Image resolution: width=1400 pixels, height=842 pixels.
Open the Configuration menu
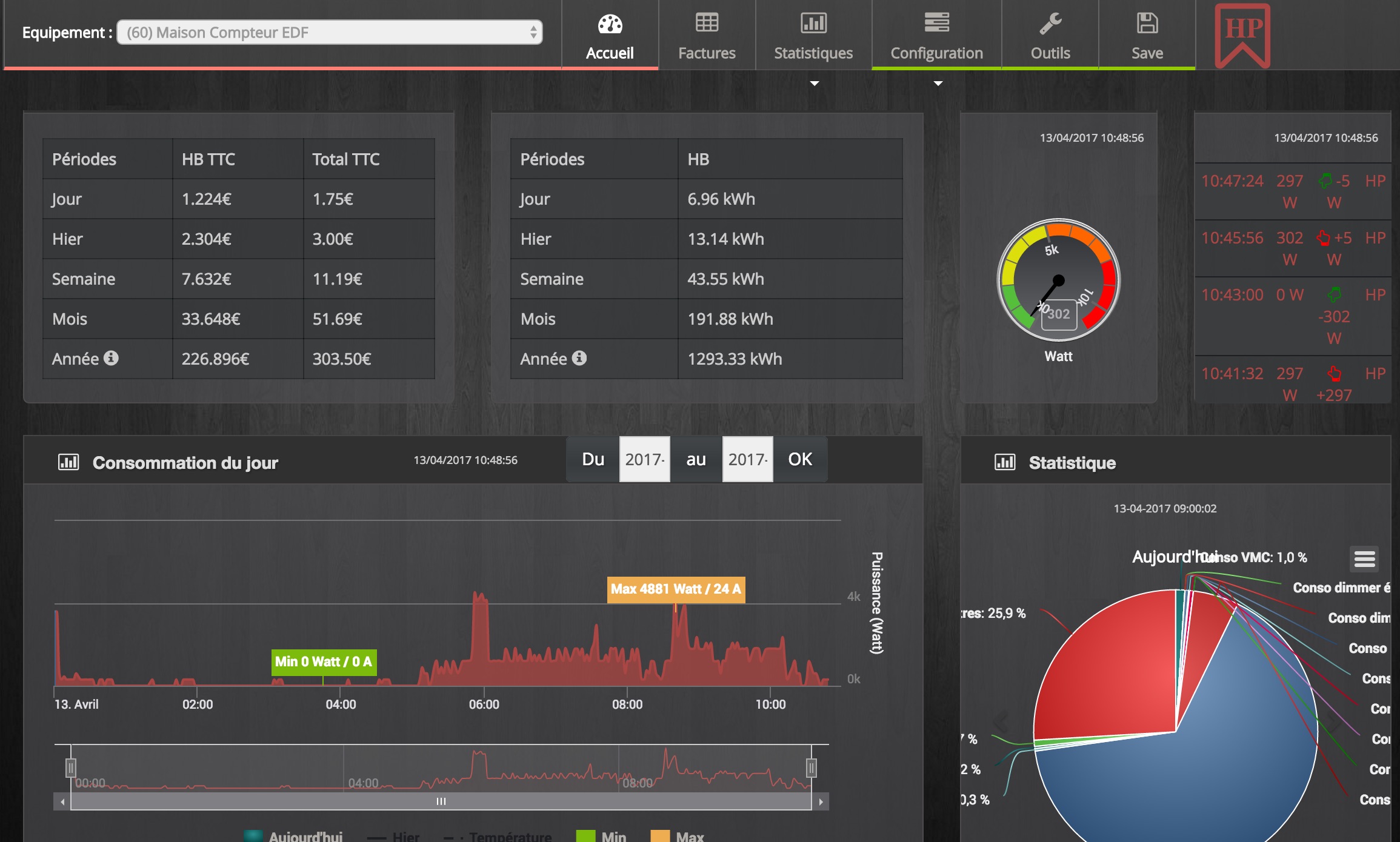point(936,35)
